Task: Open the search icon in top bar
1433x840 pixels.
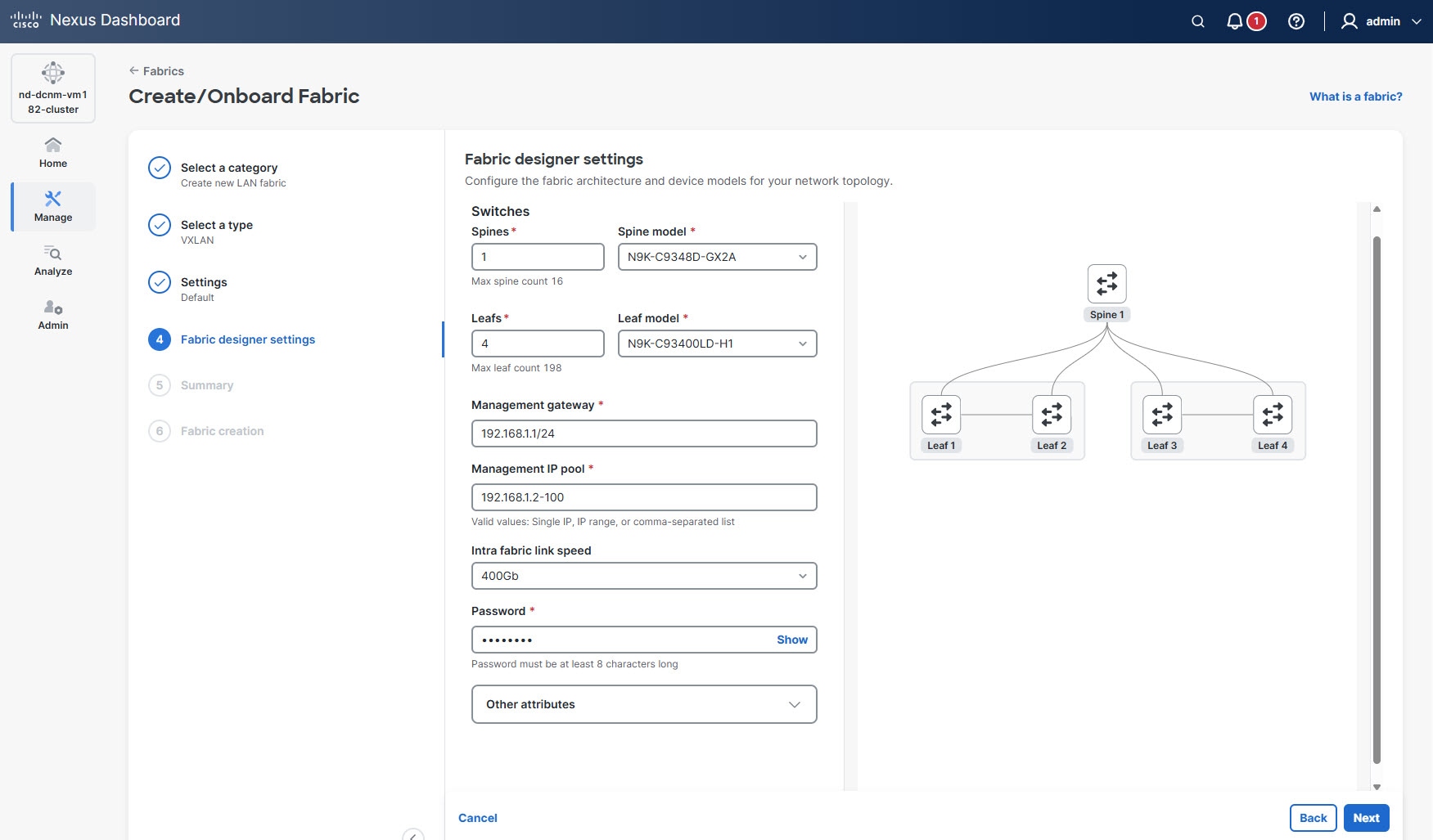Action: pyautogui.click(x=1197, y=20)
